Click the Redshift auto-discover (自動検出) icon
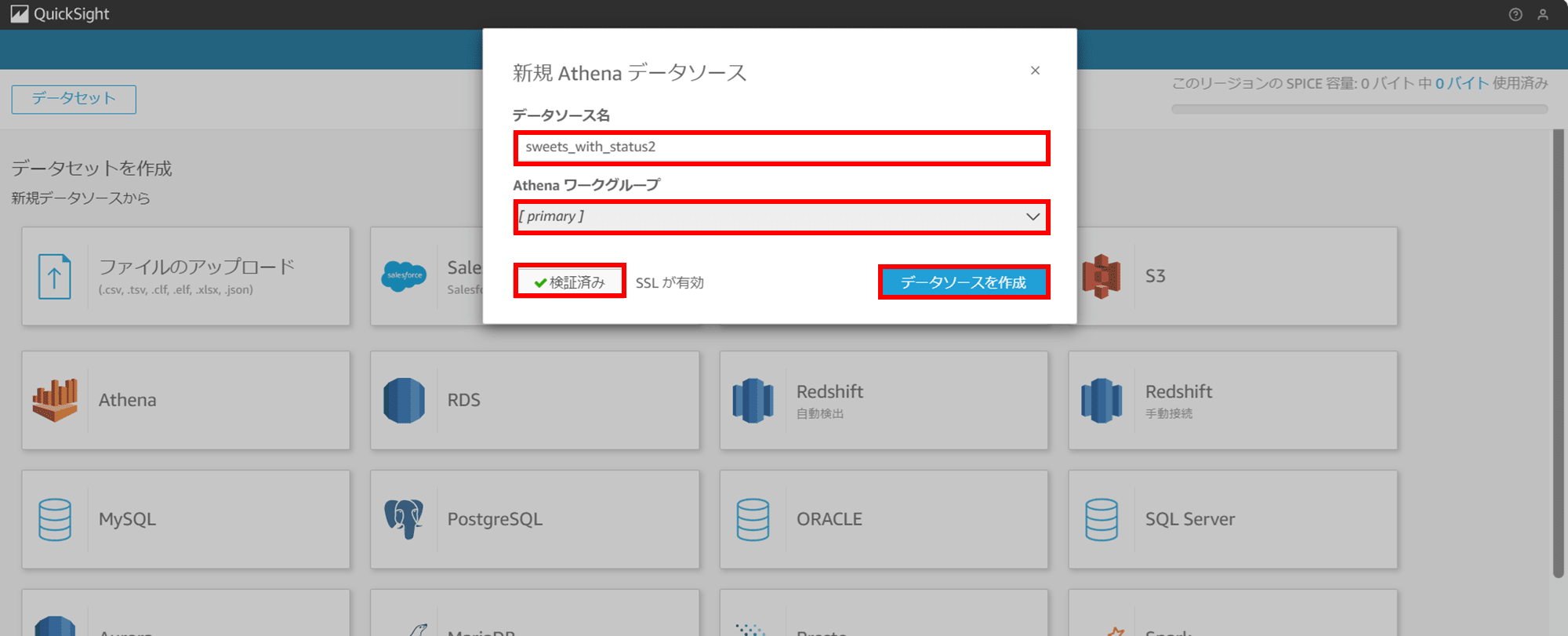Screen dimensions: 1568x636 (753, 400)
